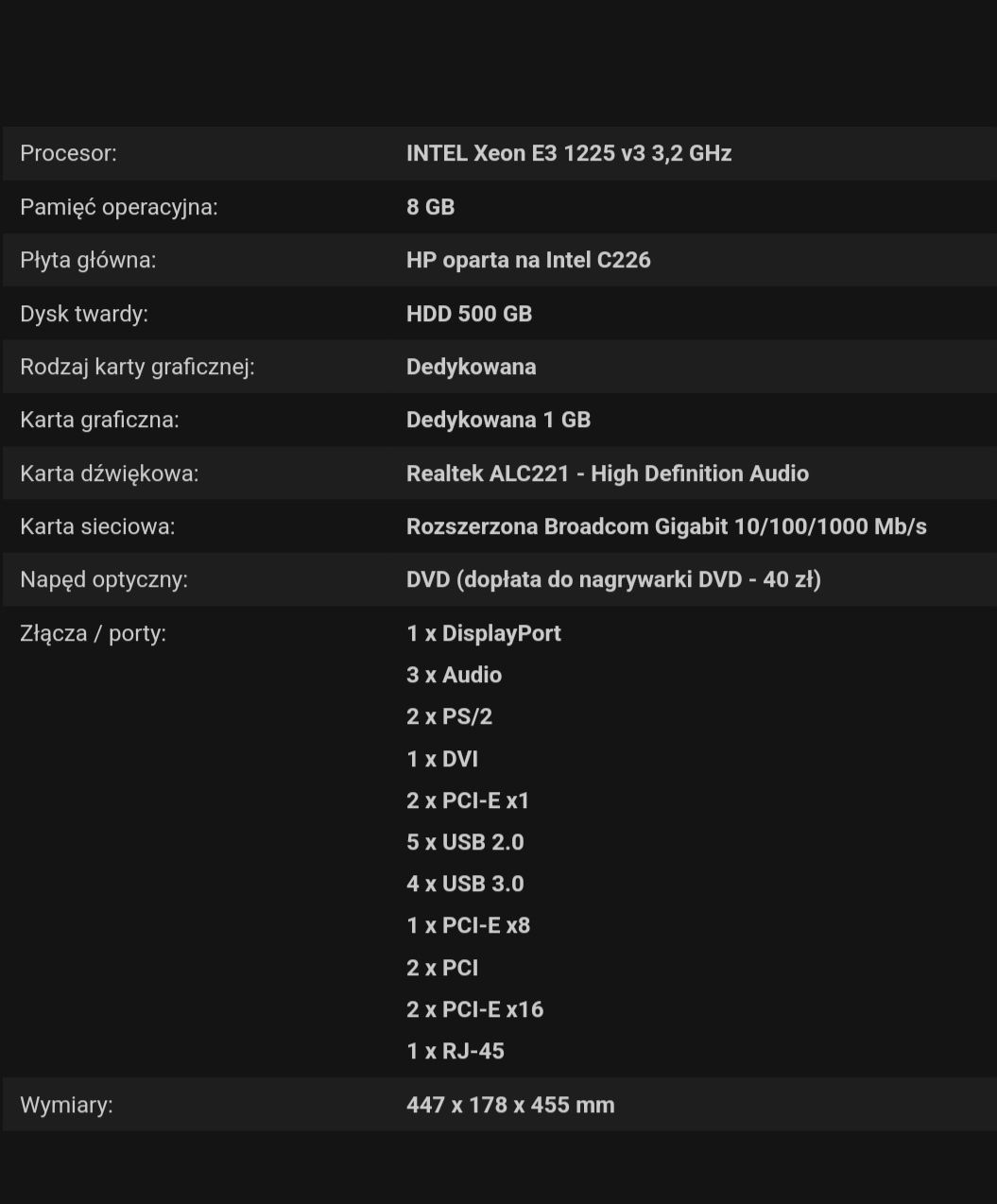This screenshot has height=1204, width=997.
Task: Select the Realtek ALC221 audio entry
Action: click(x=608, y=473)
